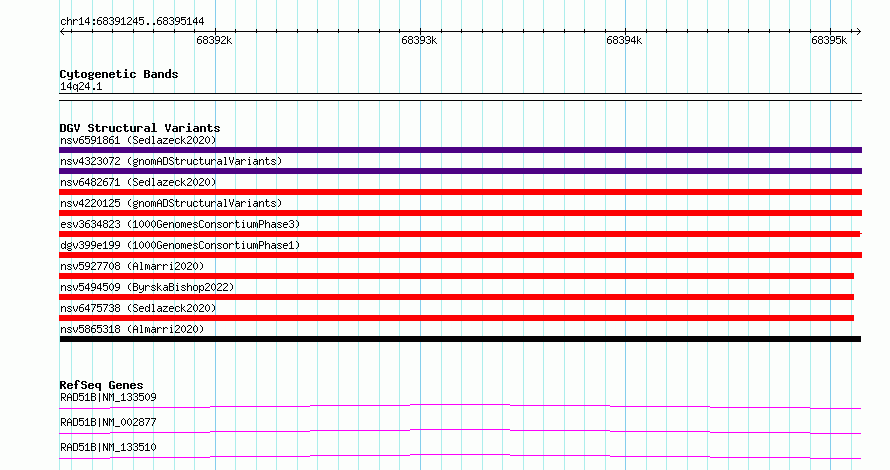Click the black bar under nsv5865318

460,339
